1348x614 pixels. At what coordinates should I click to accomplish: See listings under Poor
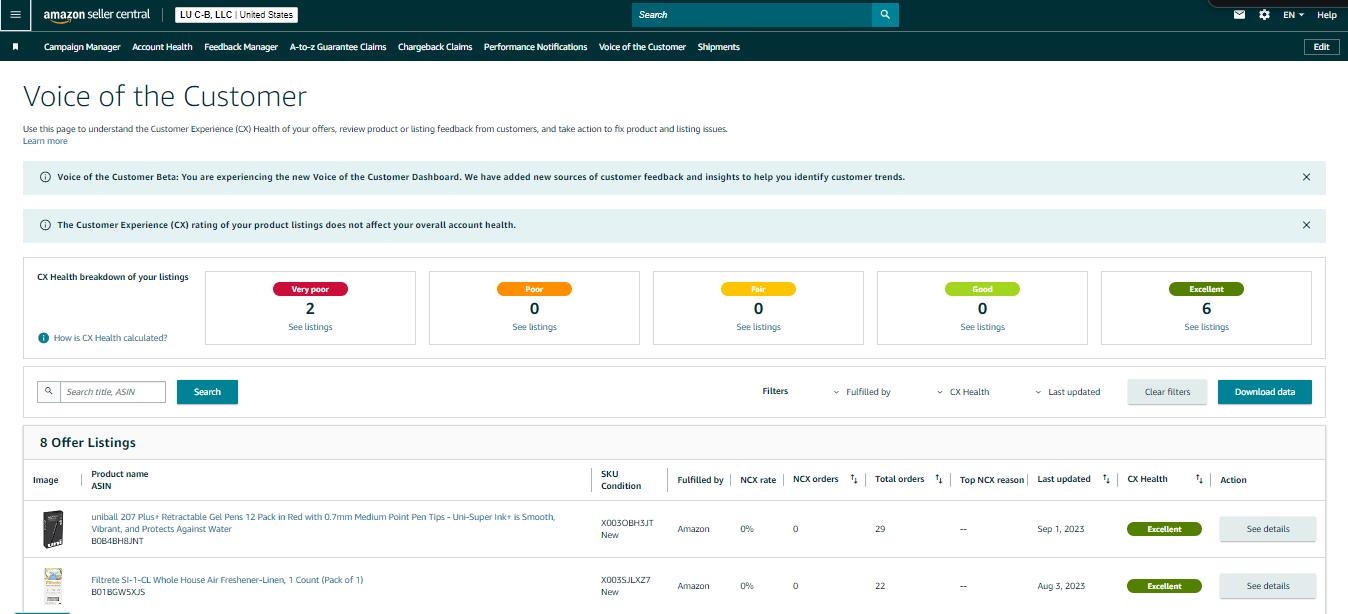534,327
